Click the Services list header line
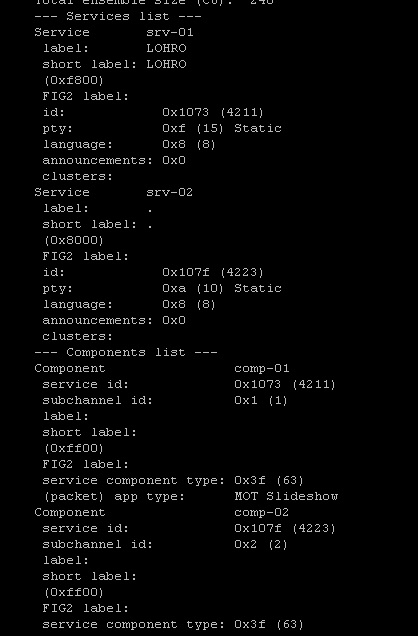Viewport: 418px width, 636px height. click(118, 17)
